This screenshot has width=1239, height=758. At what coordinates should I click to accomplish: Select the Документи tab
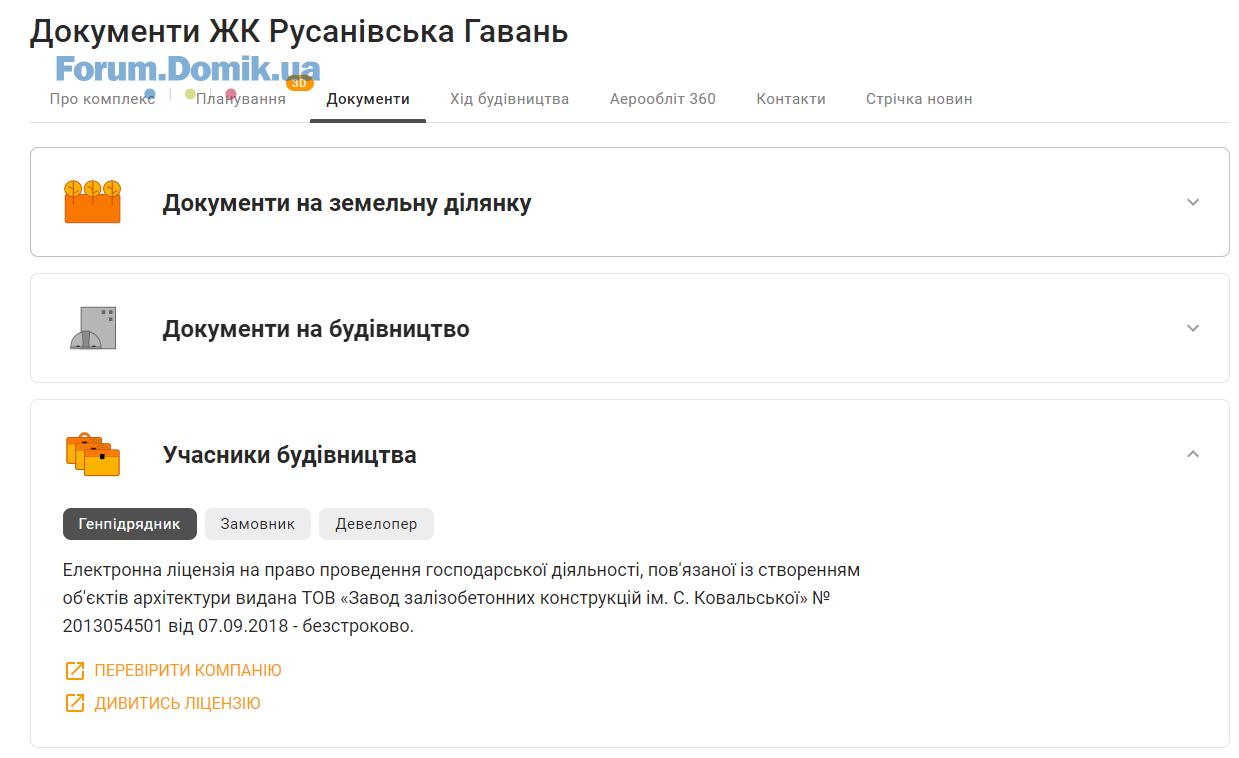[x=368, y=99]
